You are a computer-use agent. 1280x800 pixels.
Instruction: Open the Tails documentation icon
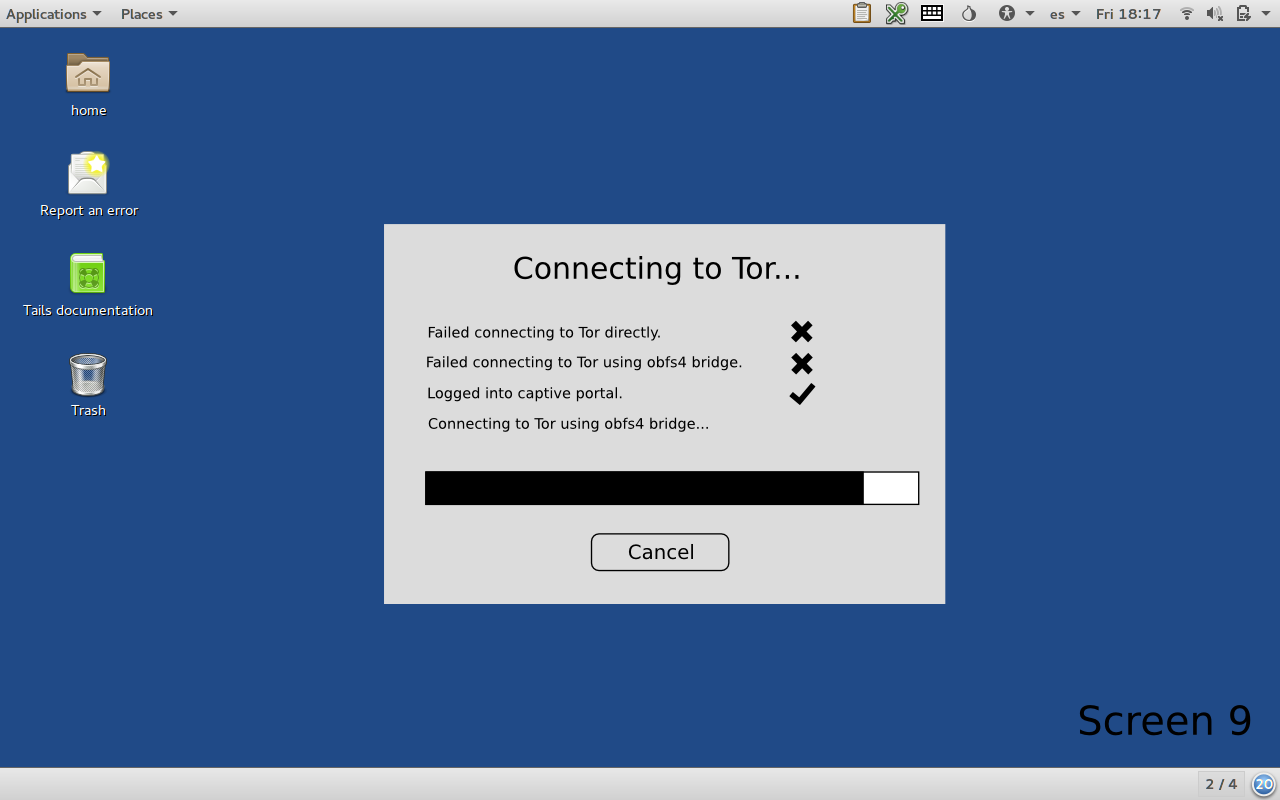88,274
